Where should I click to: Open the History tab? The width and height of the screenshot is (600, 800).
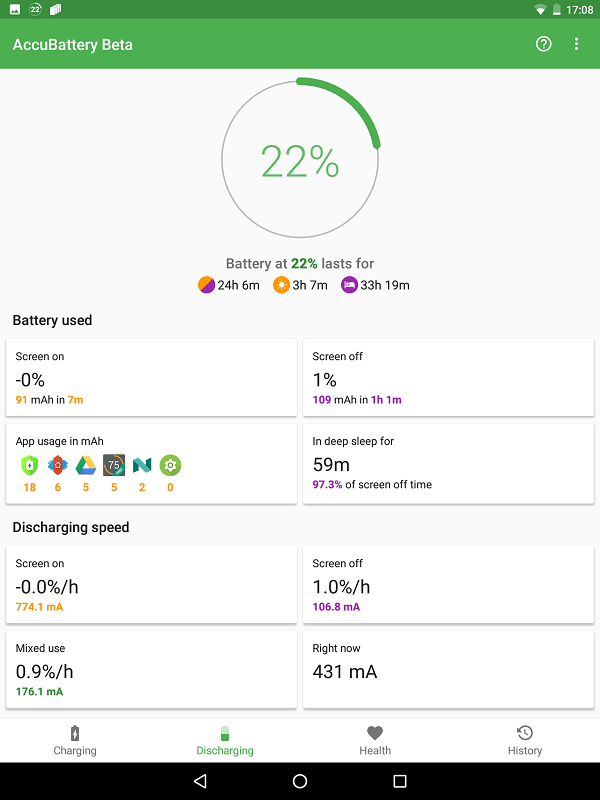point(524,740)
